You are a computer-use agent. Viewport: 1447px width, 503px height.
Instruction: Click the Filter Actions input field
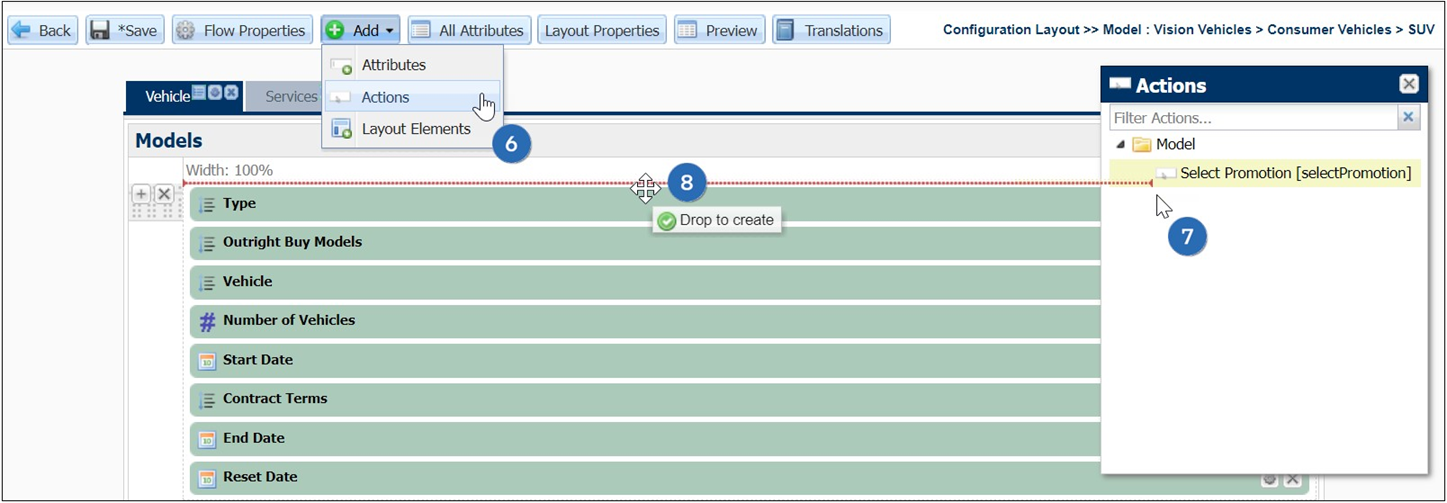1253,118
